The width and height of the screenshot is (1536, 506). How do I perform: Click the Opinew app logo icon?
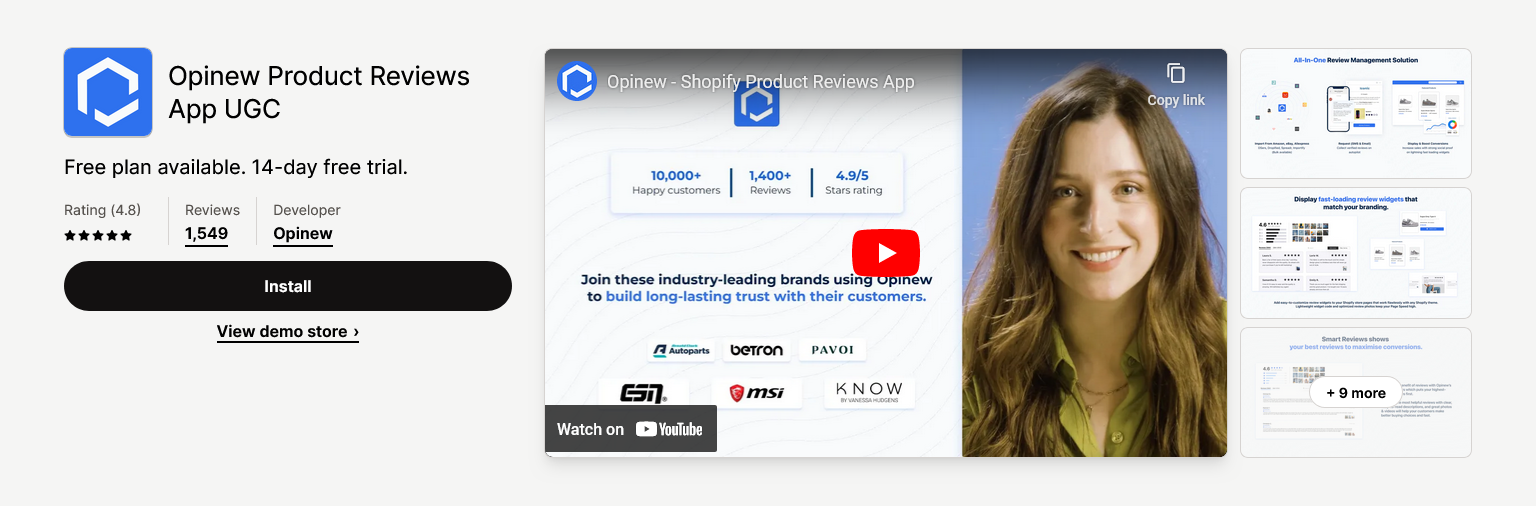pos(108,92)
